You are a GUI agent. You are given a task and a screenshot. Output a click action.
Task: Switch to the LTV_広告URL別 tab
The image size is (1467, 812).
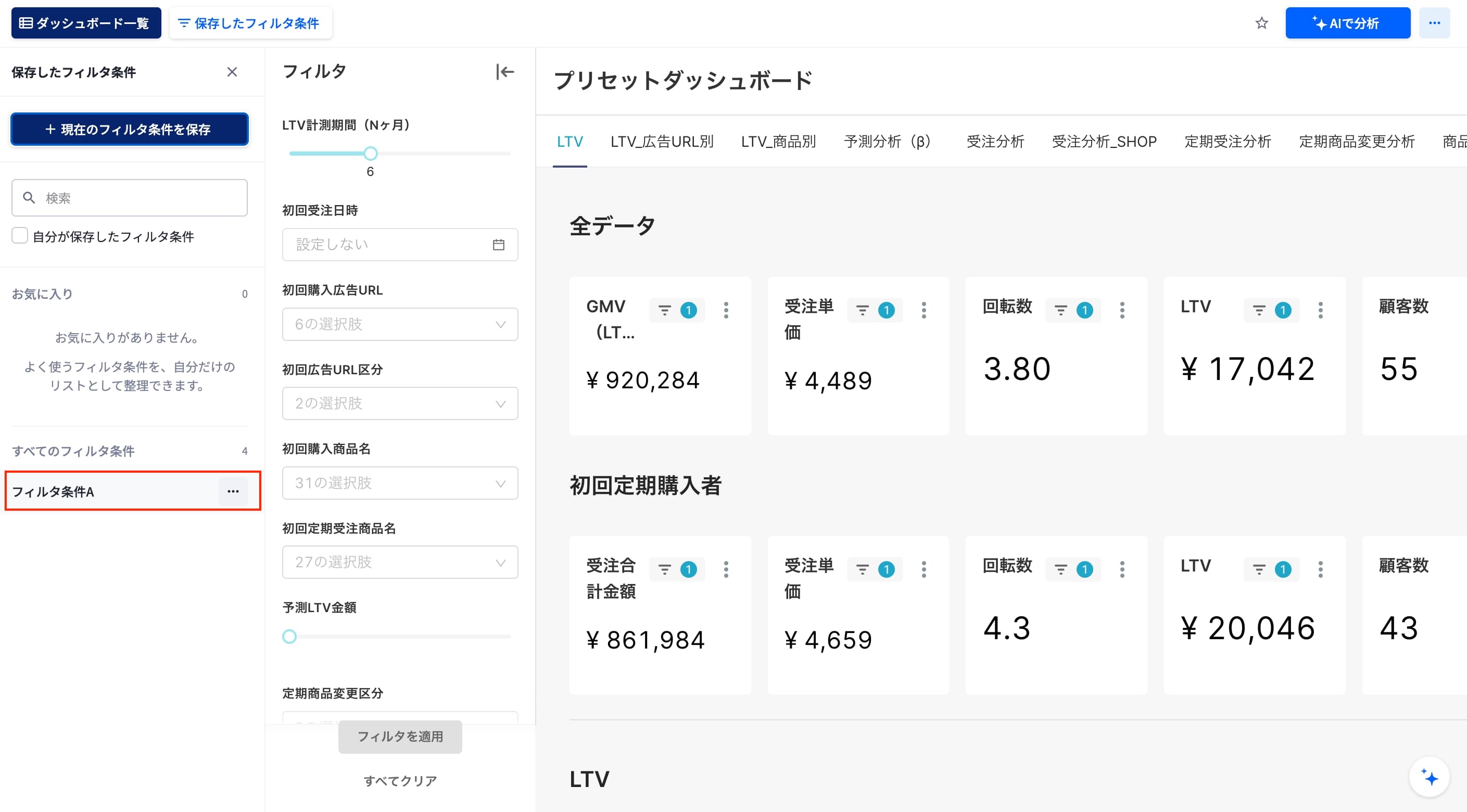point(662,142)
